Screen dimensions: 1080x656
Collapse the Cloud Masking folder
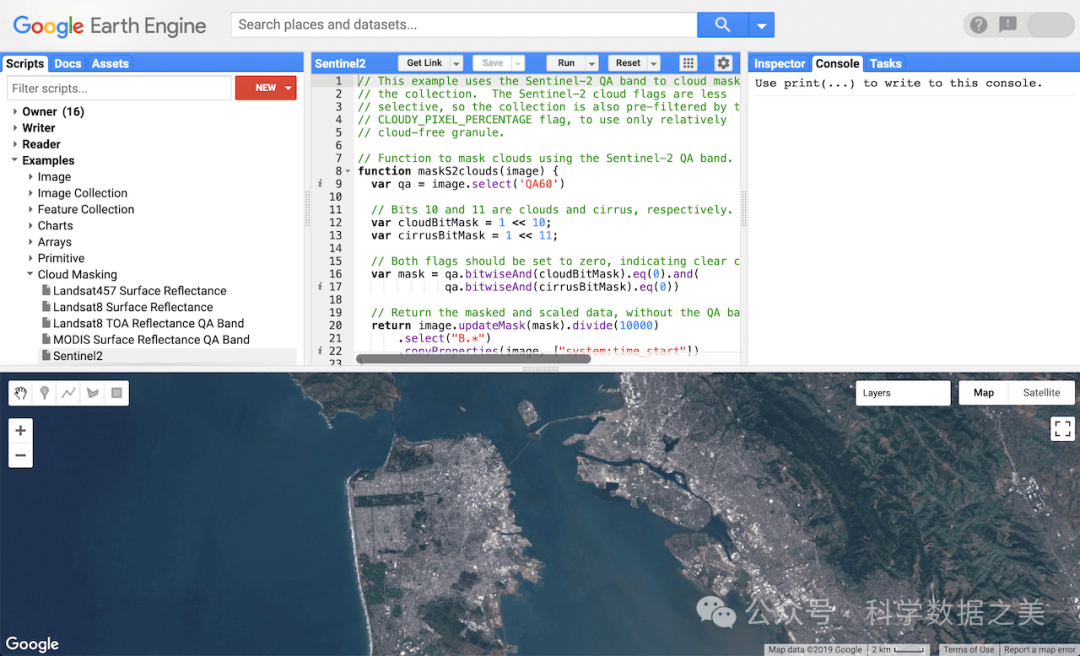click(30, 274)
